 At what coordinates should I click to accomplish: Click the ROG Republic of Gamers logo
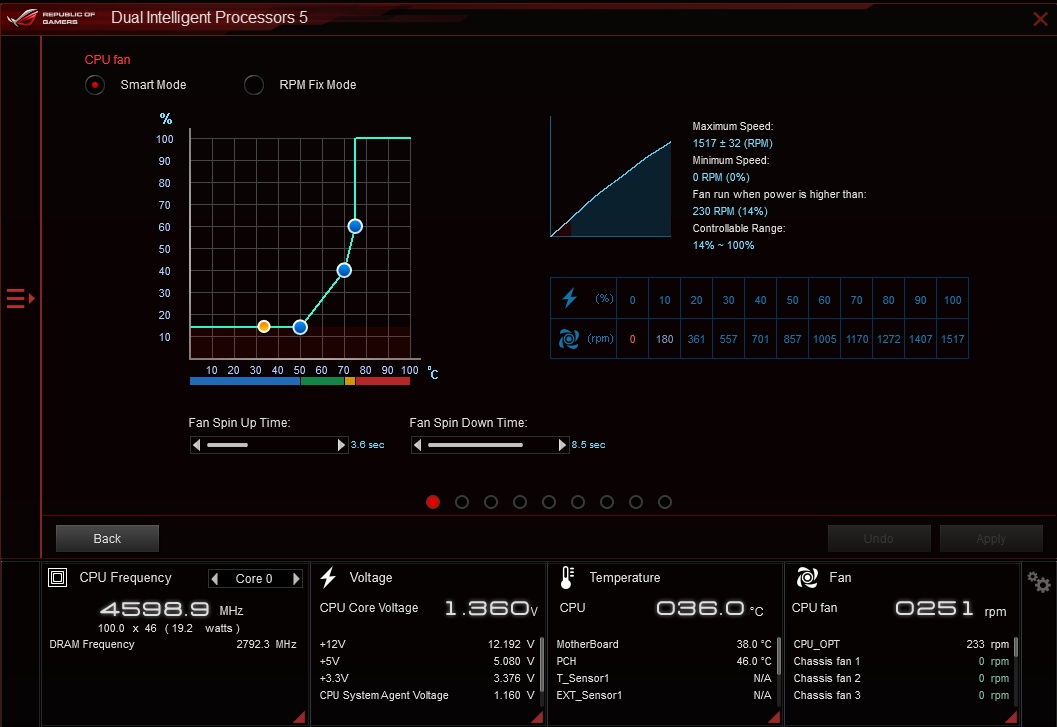click(x=52, y=18)
